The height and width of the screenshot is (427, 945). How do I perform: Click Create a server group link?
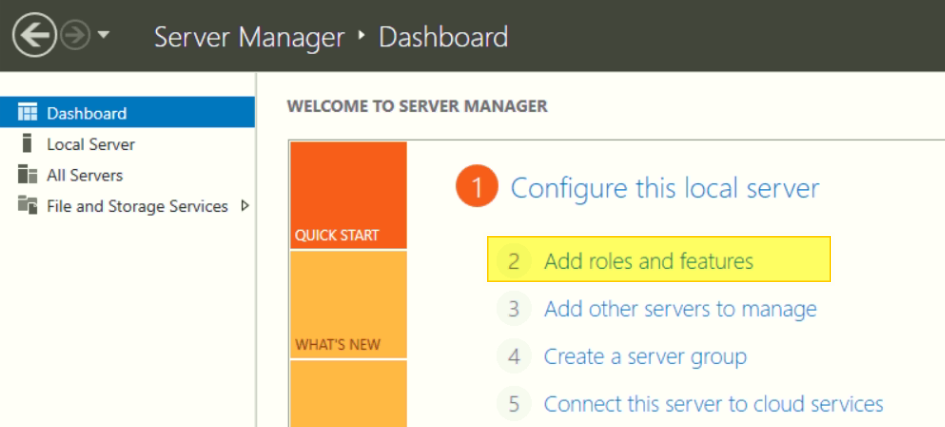645,356
